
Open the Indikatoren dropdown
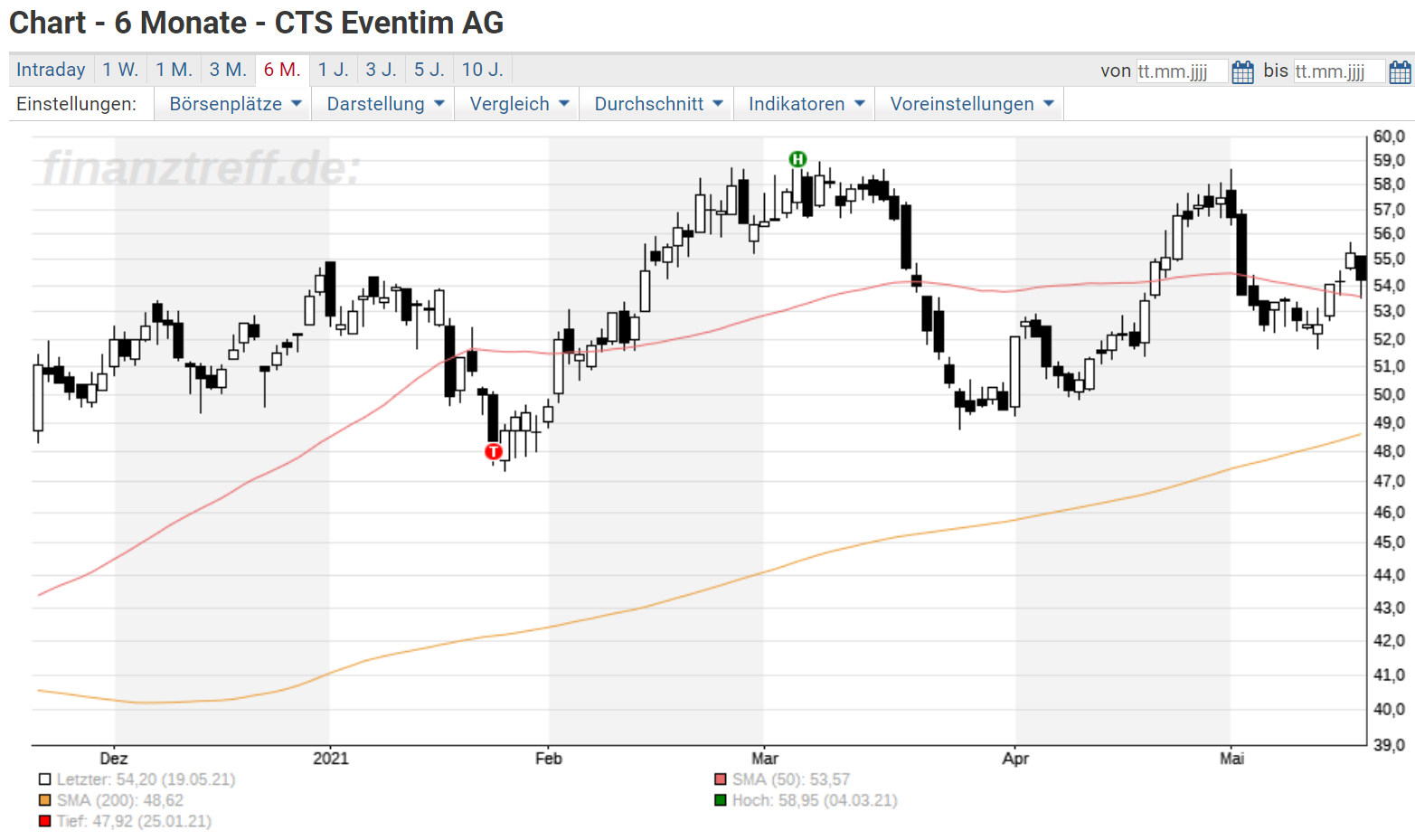click(x=806, y=104)
